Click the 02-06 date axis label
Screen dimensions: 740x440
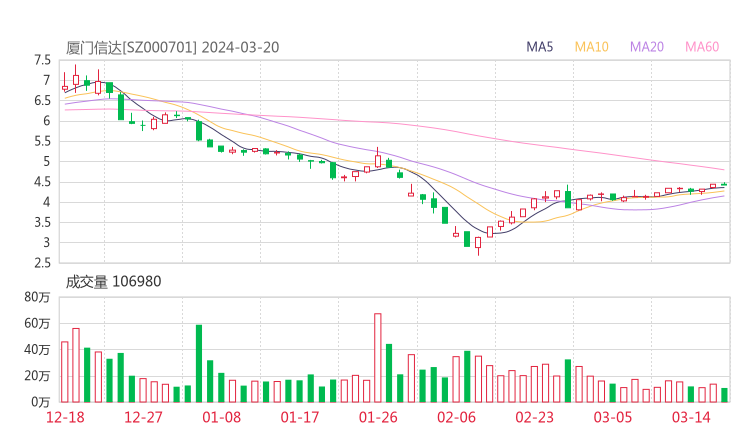pos(456,417)
